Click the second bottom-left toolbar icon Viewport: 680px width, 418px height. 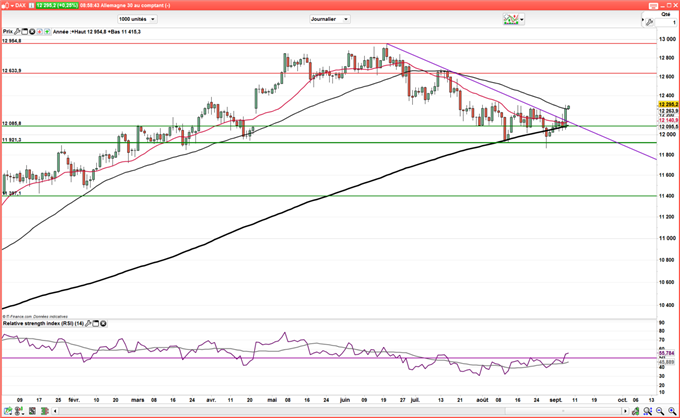click(19, 411)
